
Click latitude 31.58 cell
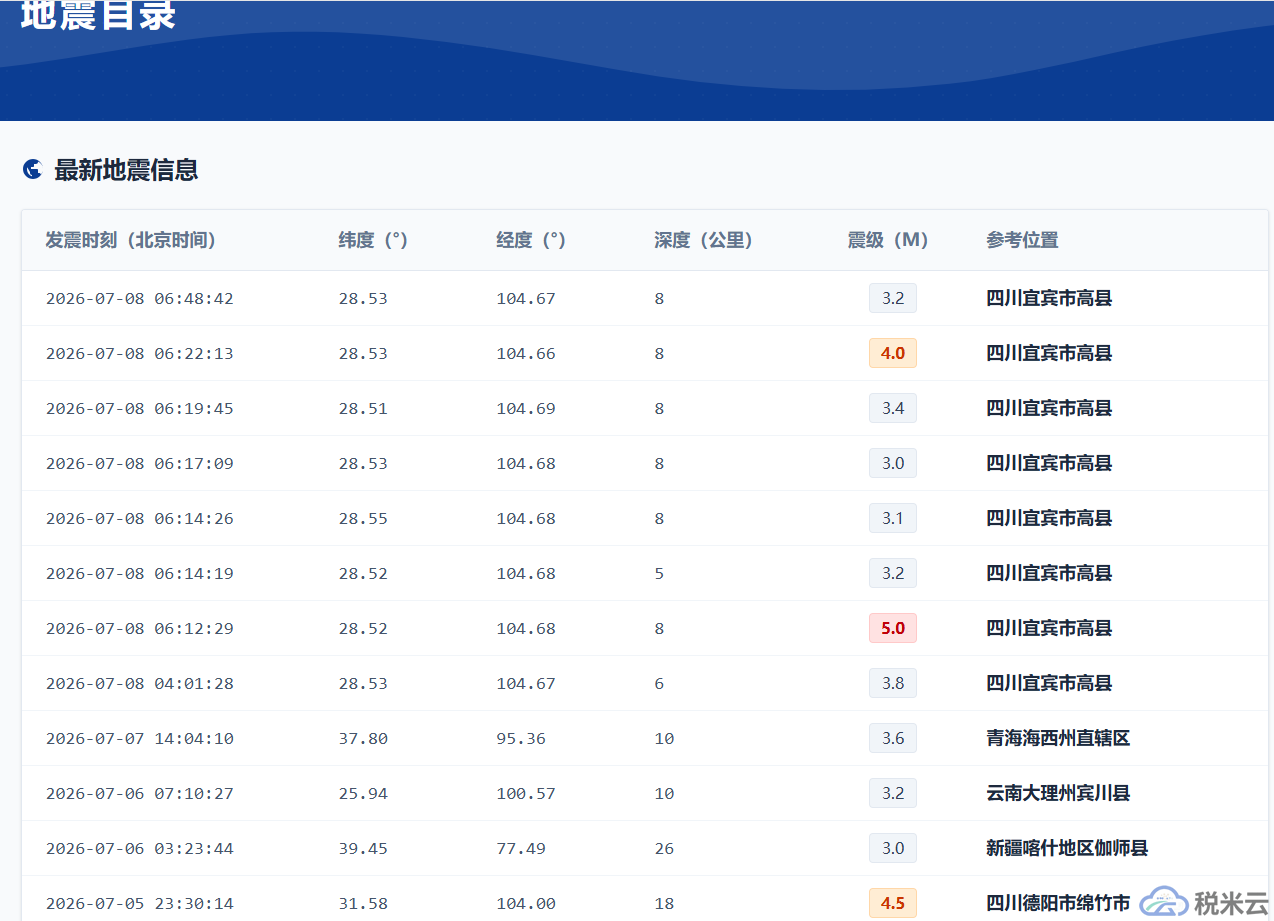(x=363, y=904)
